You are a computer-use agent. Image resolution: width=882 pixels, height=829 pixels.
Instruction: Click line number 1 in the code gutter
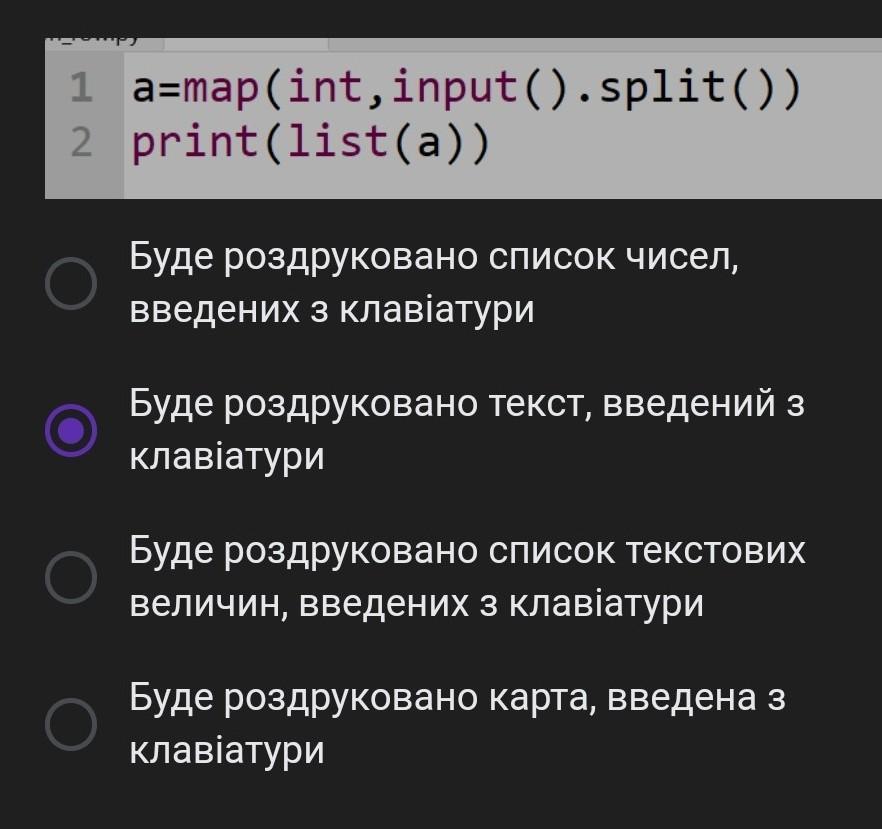click(81, 88)
